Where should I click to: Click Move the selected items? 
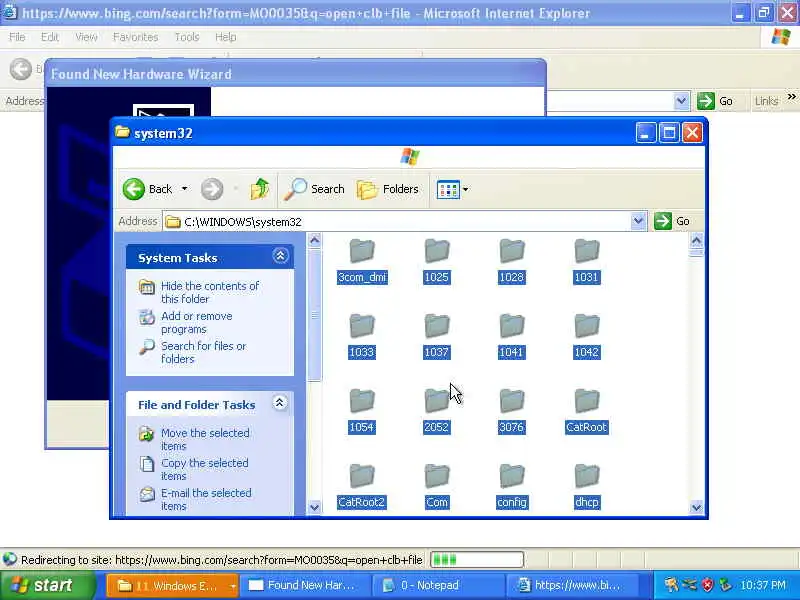point(205,439)
